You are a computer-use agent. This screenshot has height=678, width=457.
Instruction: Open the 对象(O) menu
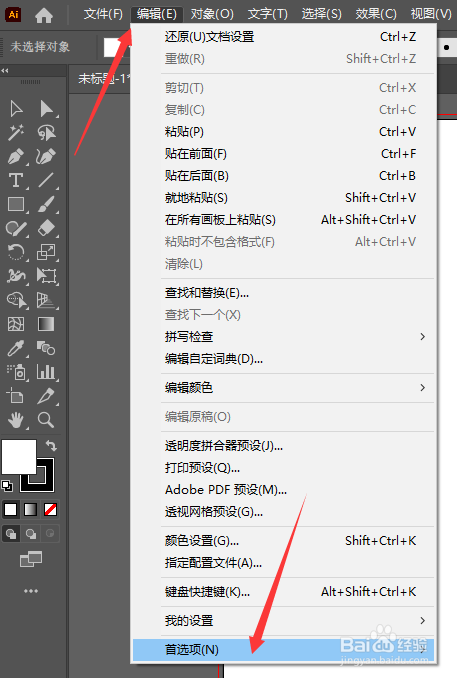pos(212,14)
